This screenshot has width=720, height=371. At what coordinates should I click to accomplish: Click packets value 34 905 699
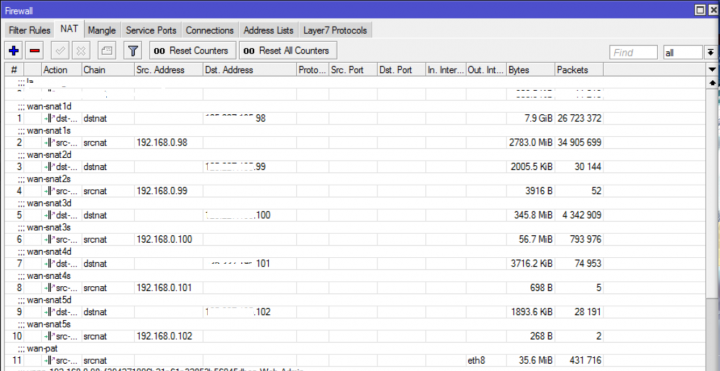coord(579,143)
